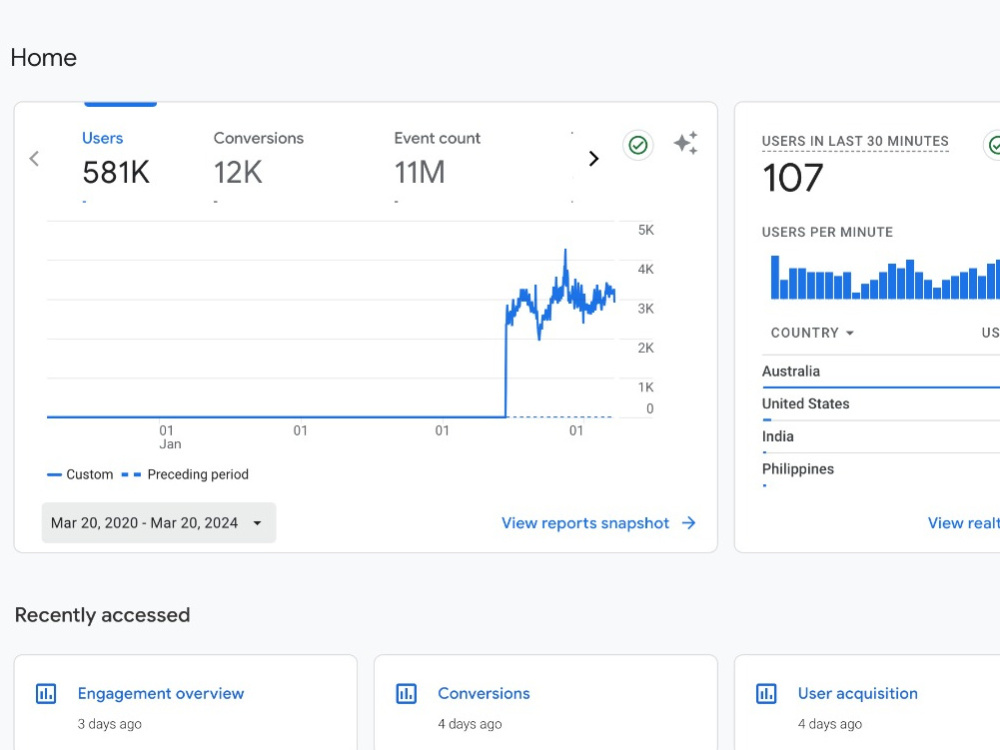Click the 11M event count value

[419, 173]
